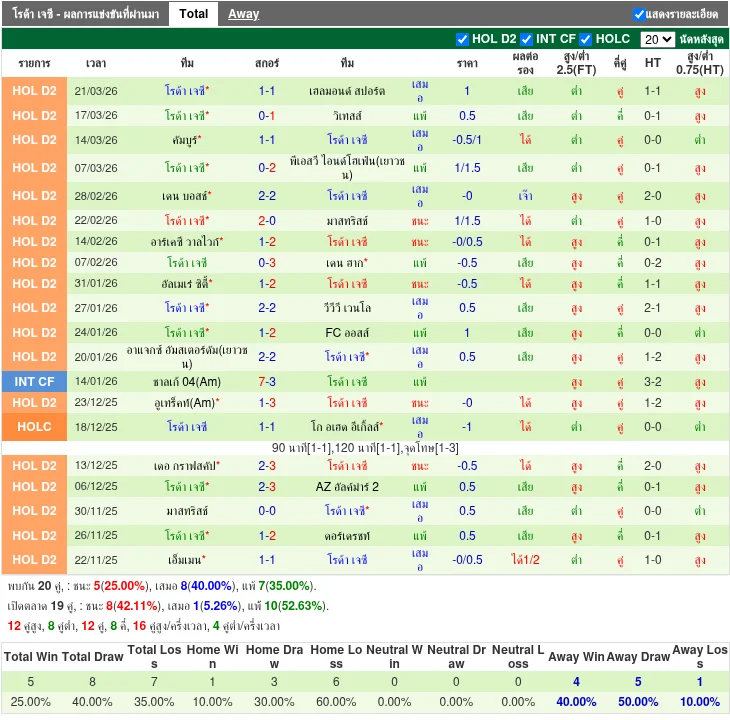Switch to the Away tab
The image size is (730, 720).
click(x=243, y=14)
